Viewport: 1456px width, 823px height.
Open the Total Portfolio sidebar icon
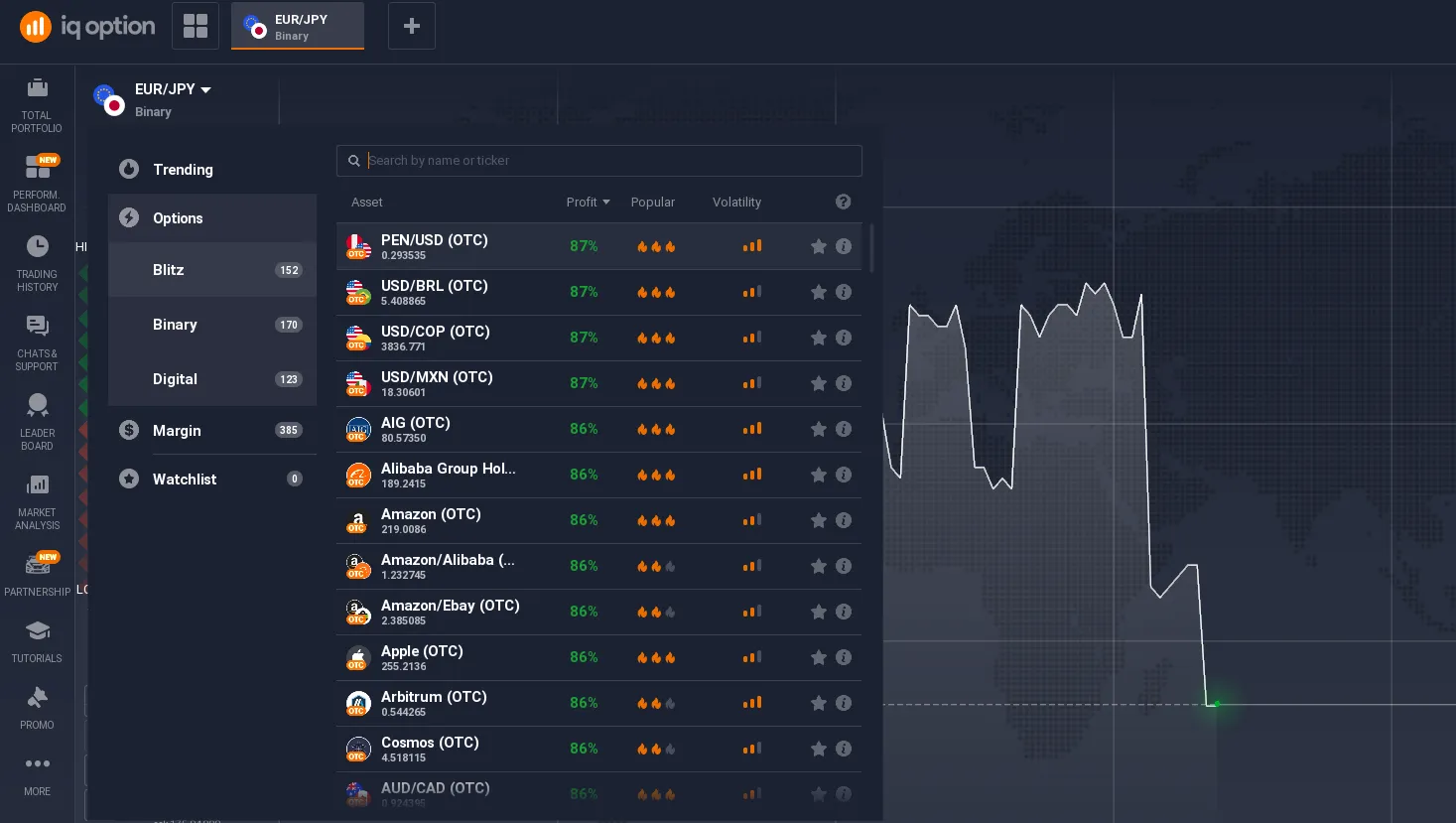point(37,104)
